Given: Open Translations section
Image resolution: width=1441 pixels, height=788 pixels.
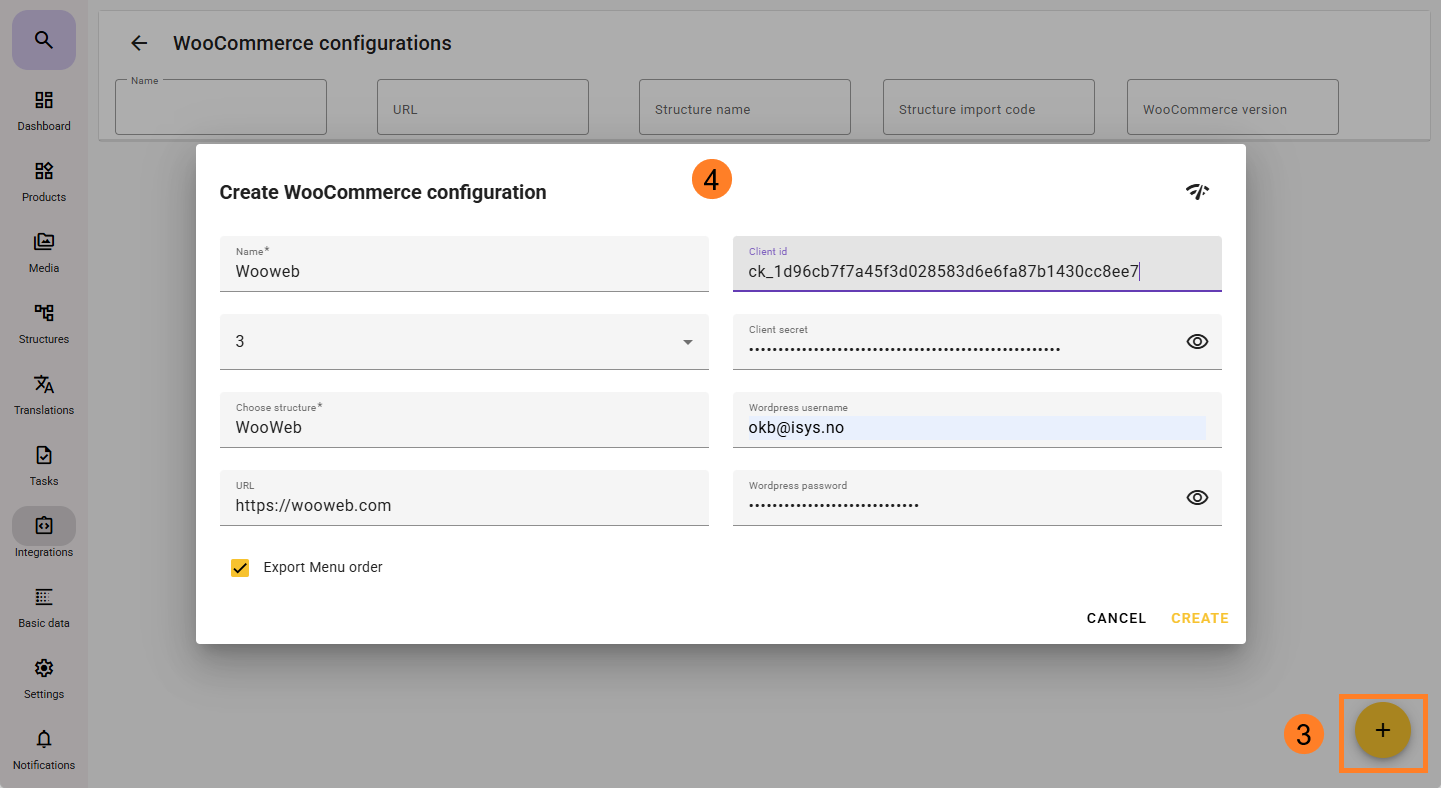Looking at the screenshot, I should tap(44, 395).
